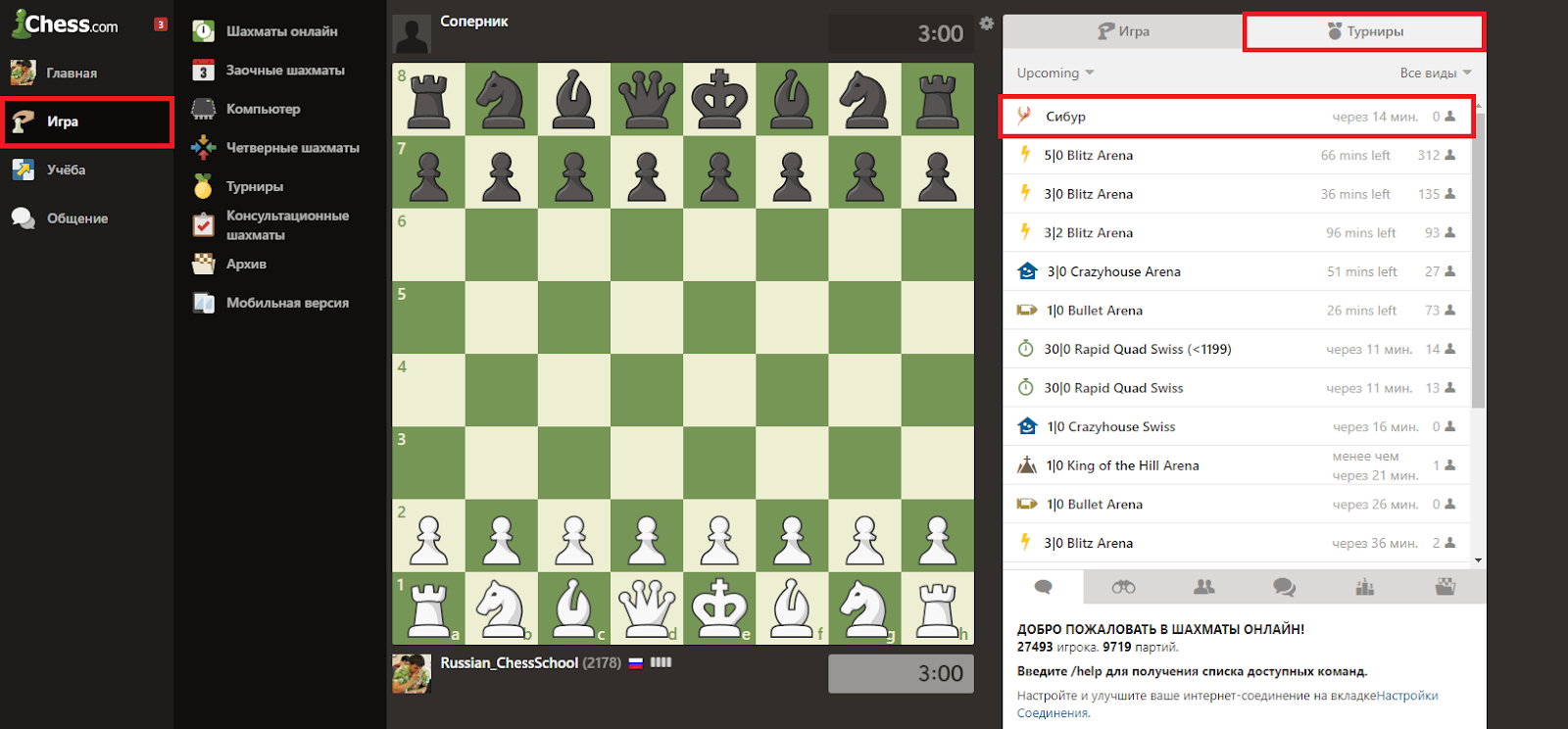Select Игра in the left sidebar

point(87,121)
